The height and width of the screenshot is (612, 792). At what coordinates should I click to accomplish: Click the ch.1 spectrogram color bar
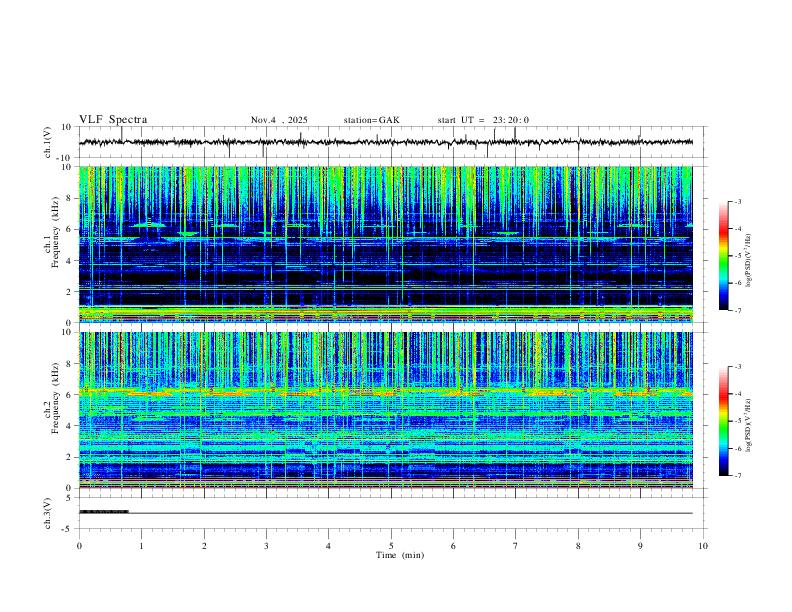pyautogui.click(x=724, y=256)
